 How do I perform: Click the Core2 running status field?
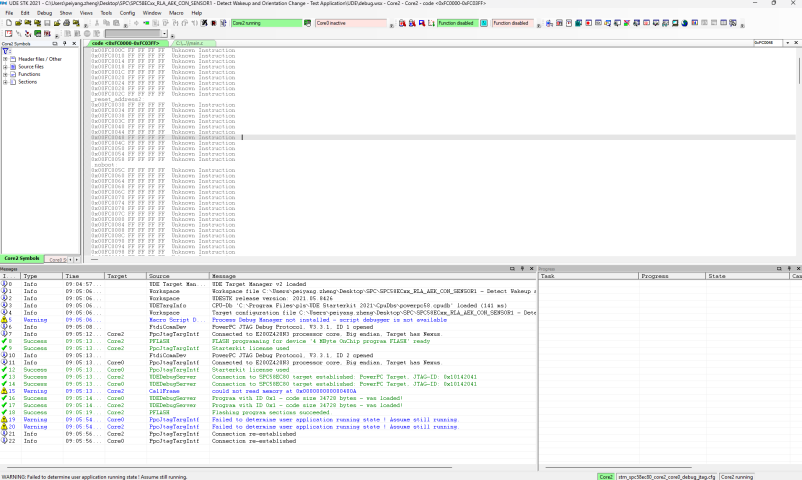[266, 23]
